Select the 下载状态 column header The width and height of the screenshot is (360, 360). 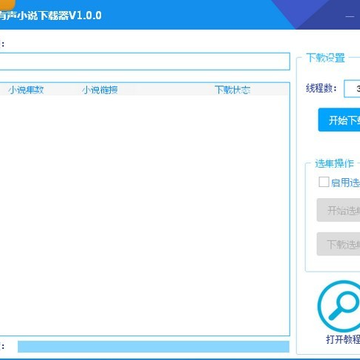[232, 90]
